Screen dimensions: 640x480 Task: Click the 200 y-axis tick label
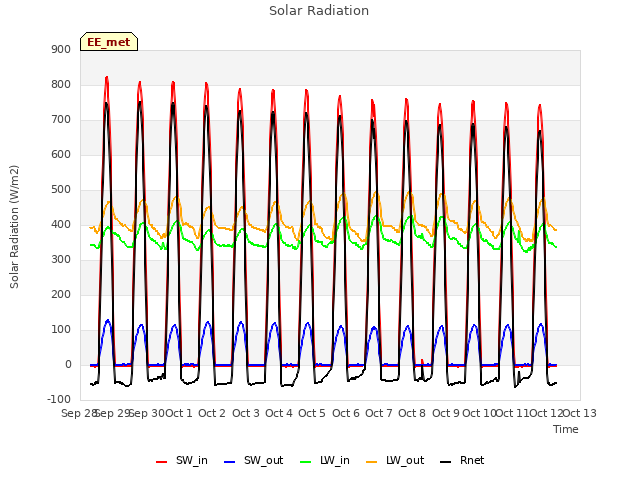61,294
